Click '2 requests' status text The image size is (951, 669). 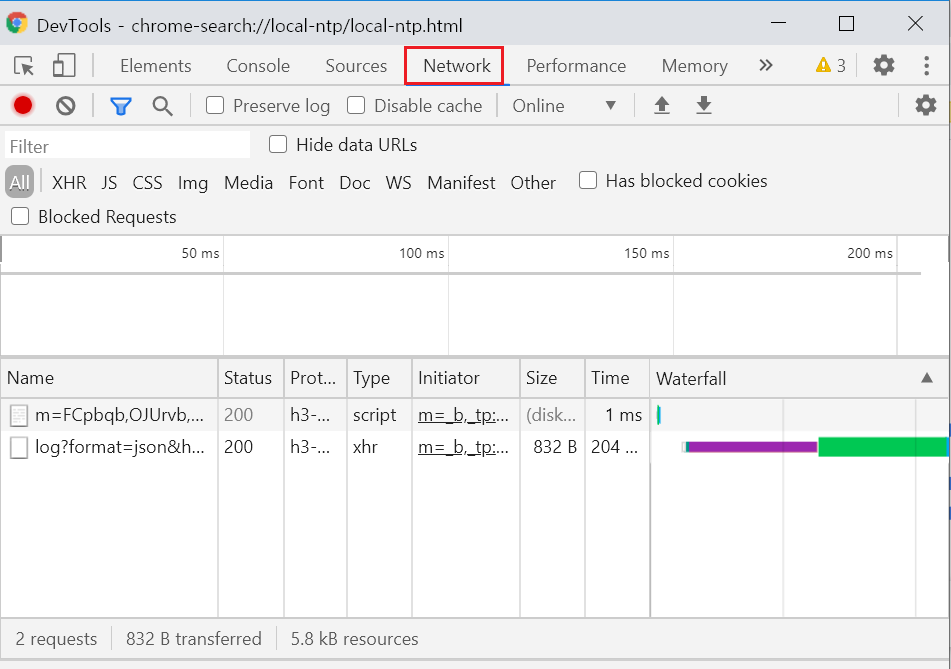click(x=56, y=639)
